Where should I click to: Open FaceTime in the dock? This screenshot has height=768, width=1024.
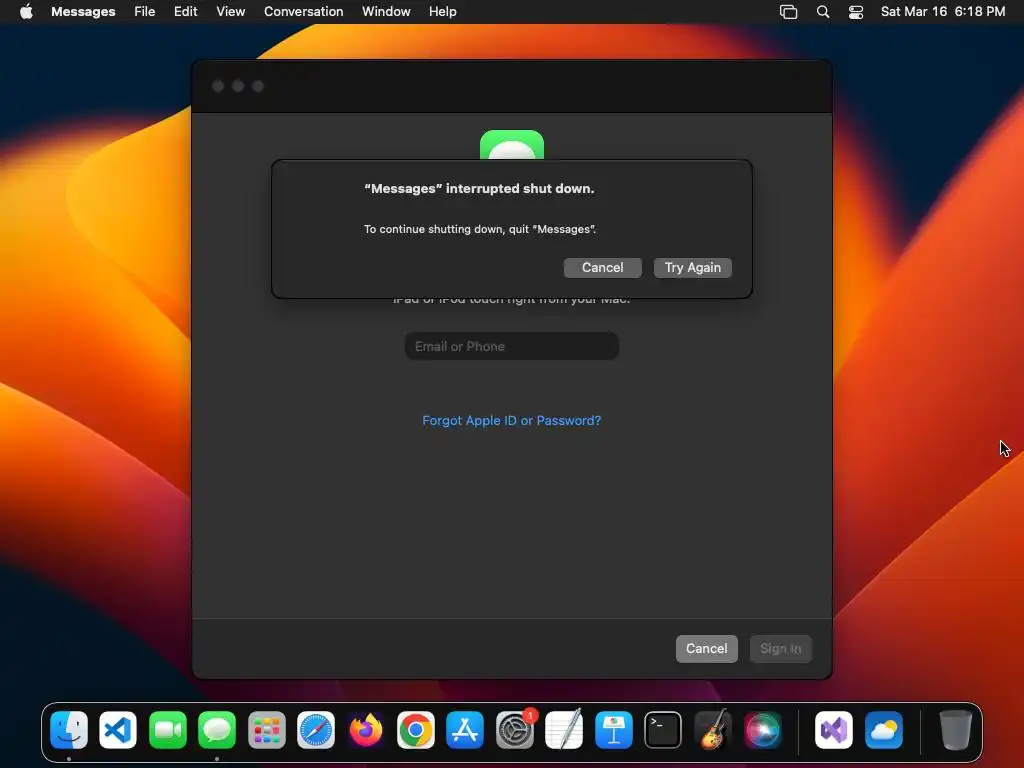[x=168, y=729]
